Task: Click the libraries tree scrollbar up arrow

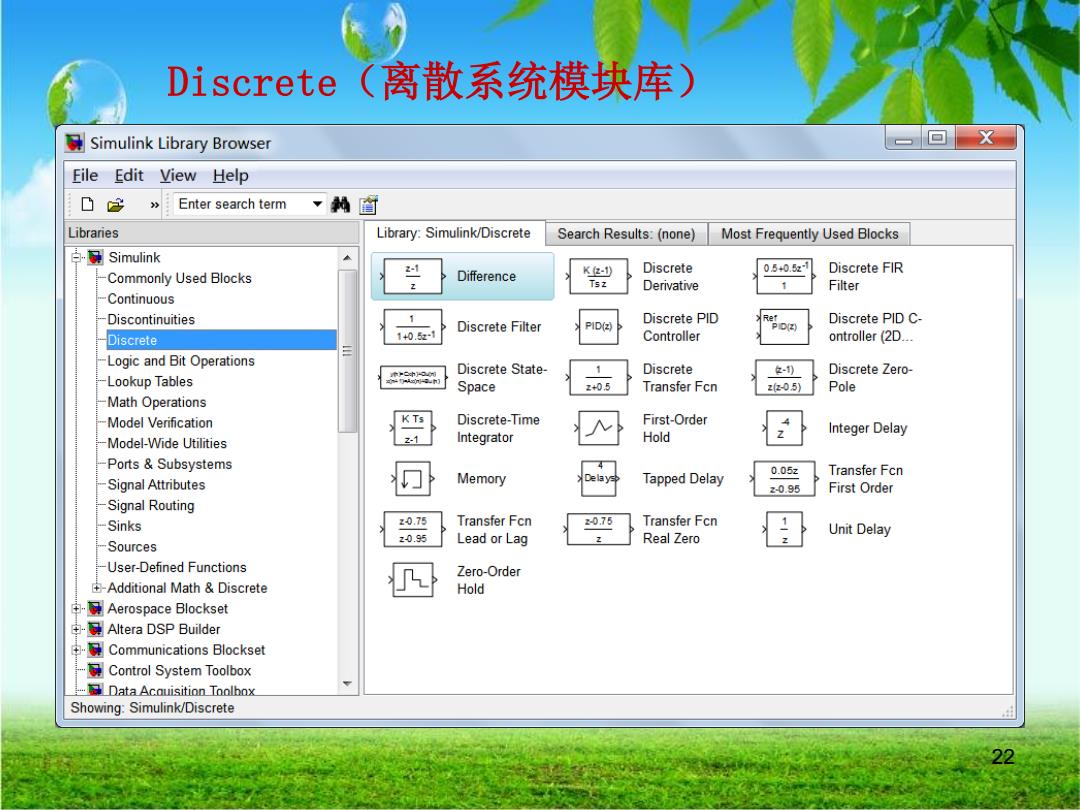Action: tap(347, 258)
